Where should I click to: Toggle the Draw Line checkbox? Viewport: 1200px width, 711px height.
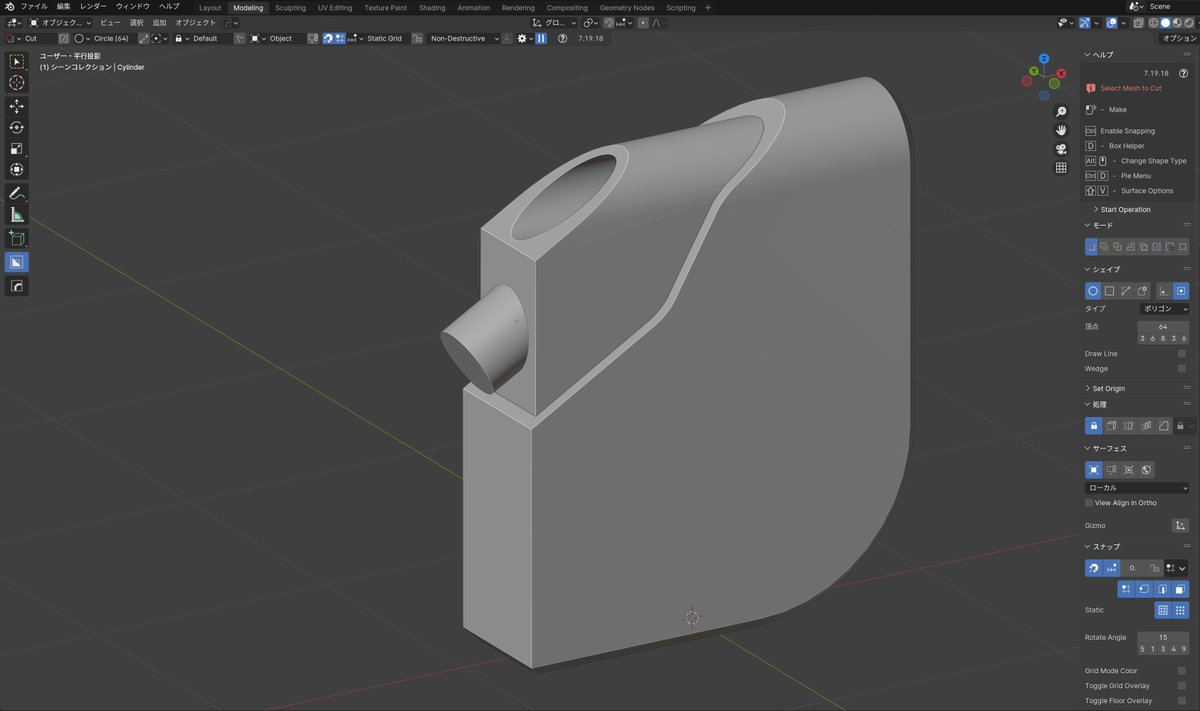[1182, 354]
